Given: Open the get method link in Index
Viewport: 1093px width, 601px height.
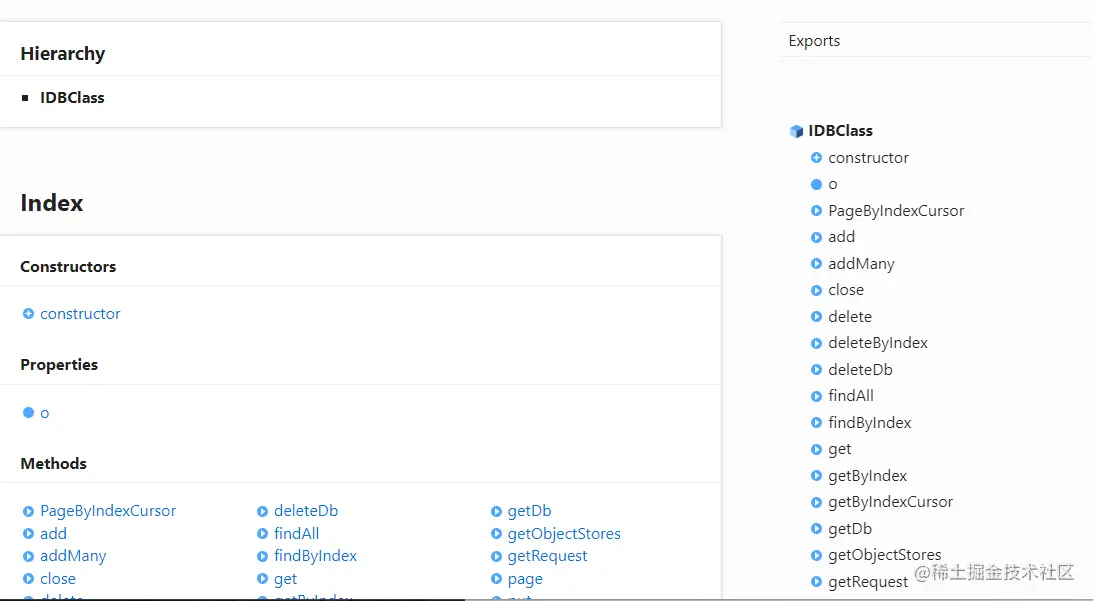Looking at the screenshot, I should click(285, 579).
